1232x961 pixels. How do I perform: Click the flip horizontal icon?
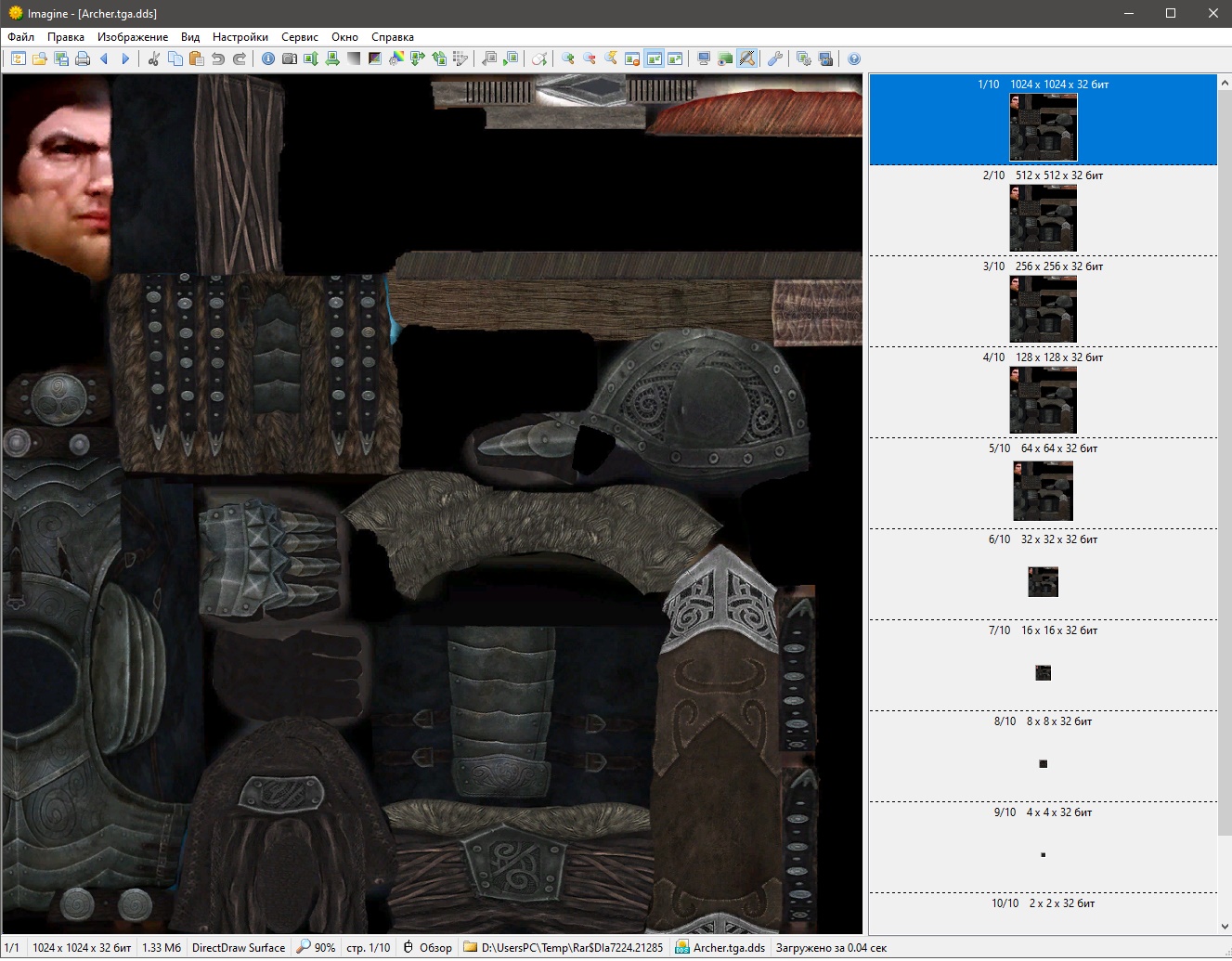[332, 58]
